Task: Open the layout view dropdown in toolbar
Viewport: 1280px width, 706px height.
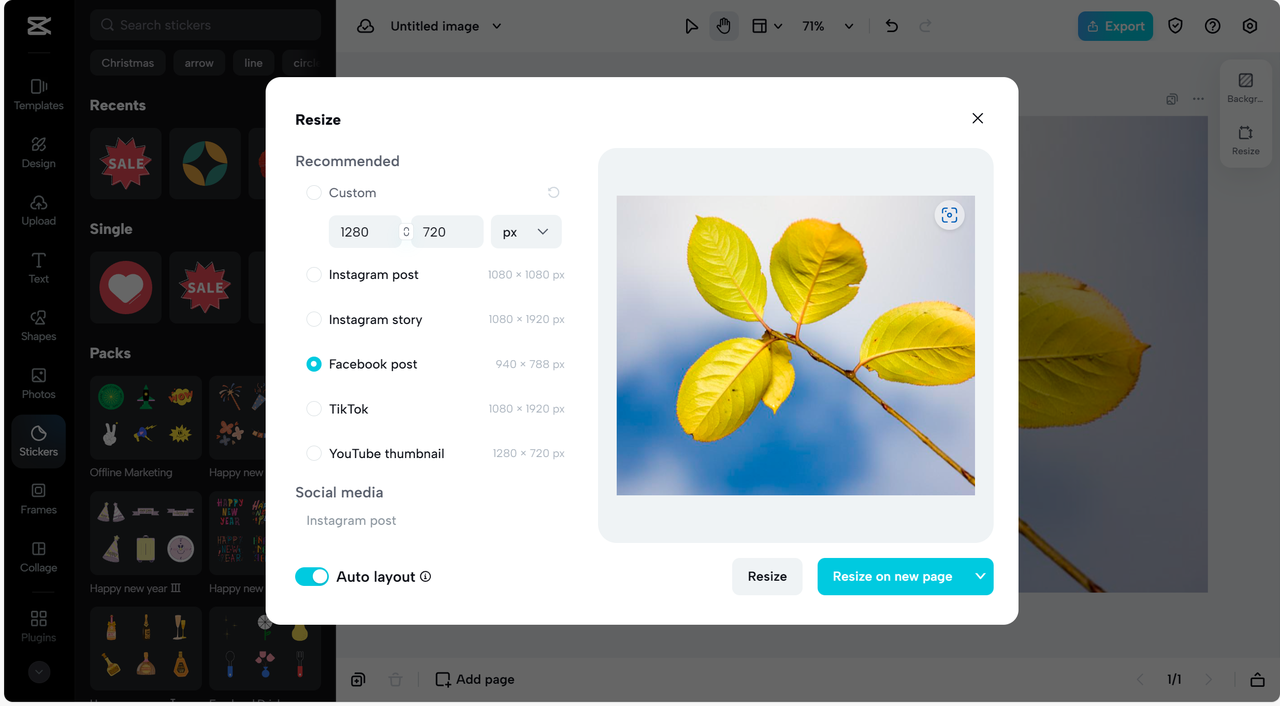Action: click(x=767, y=26)
